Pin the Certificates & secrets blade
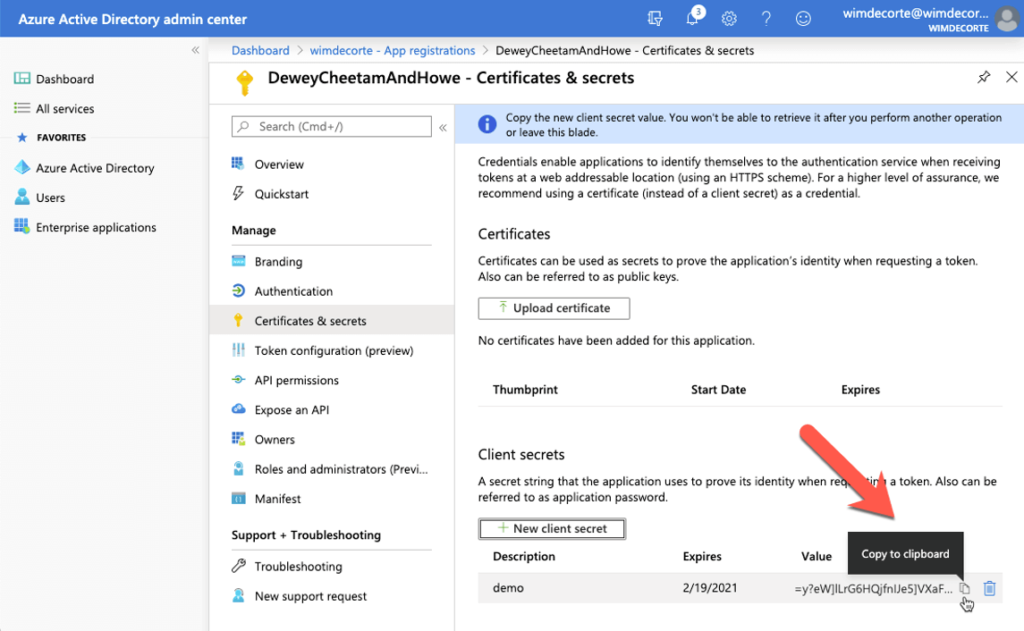 985,77
